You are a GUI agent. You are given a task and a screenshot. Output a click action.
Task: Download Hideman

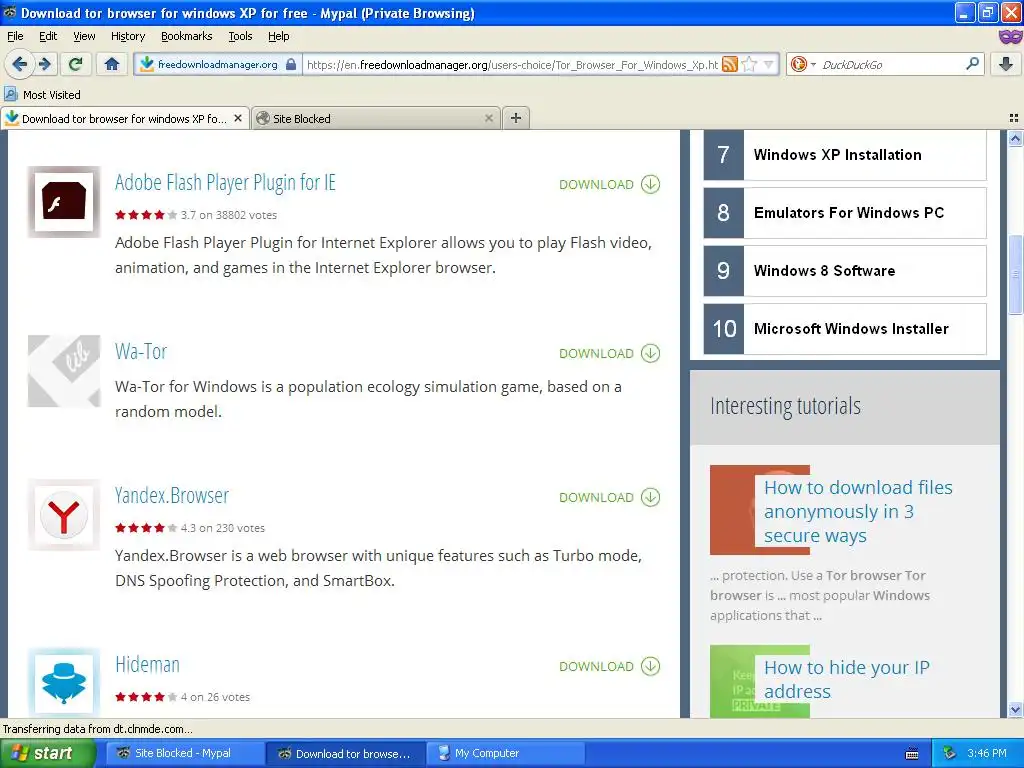coord(609,666)
